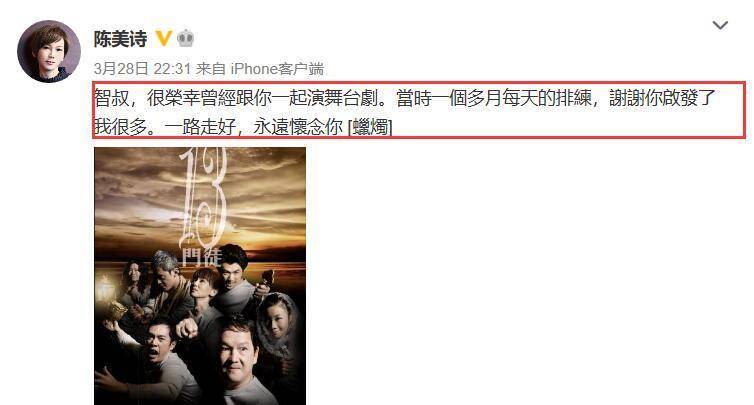Click the raised fist in the poster
Viewport: 754px width, 405px height.
(187, 328)
